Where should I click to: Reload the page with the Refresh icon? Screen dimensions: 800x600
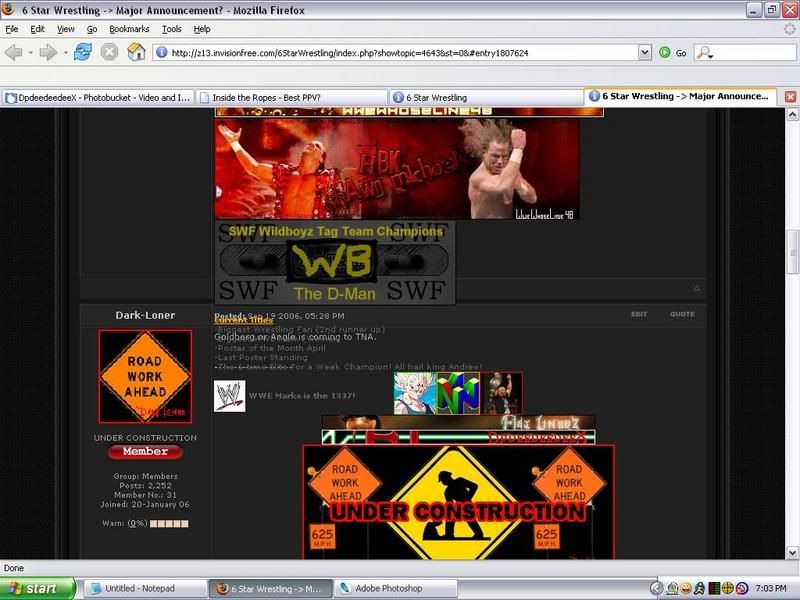83,52
